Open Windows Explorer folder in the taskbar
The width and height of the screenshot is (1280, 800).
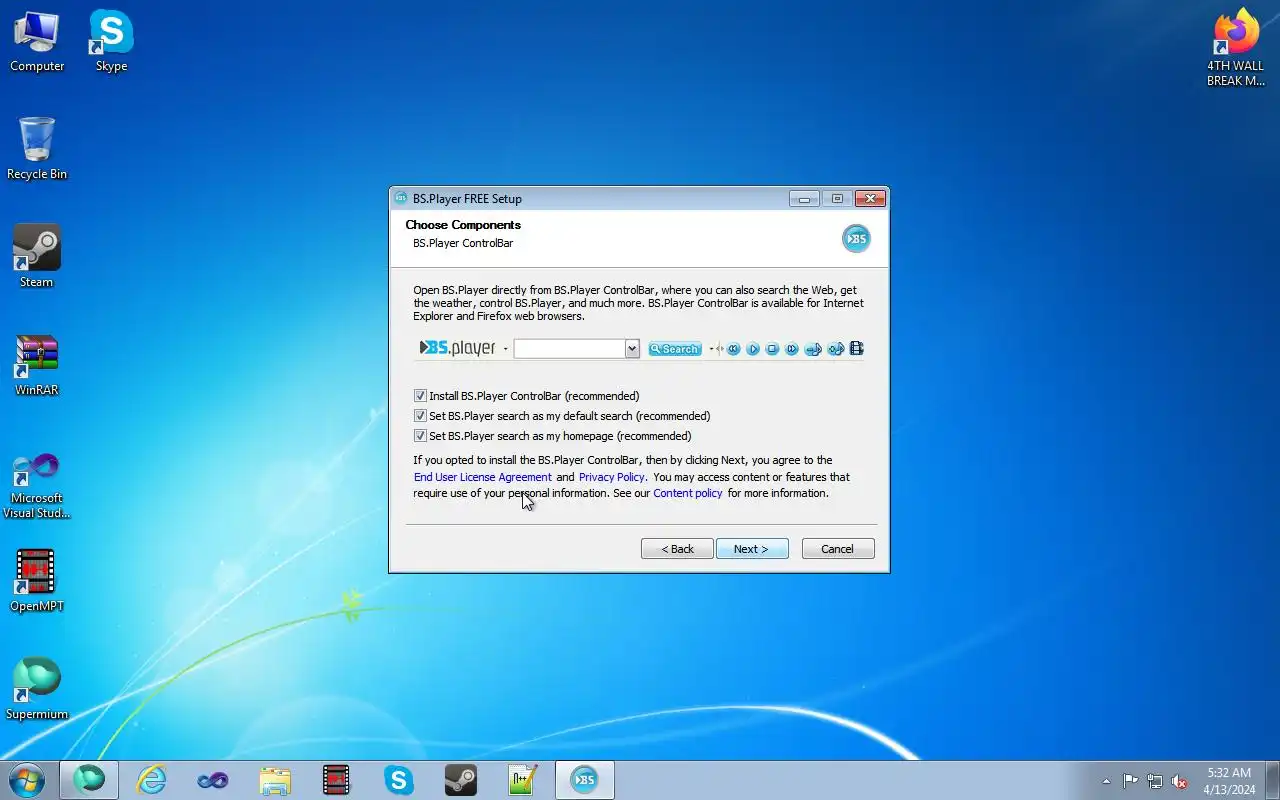click(275, 780)
